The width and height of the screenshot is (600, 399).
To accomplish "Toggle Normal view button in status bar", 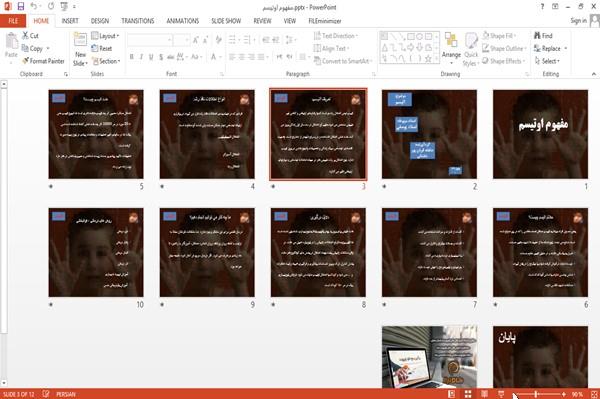I will click(451, 394).
